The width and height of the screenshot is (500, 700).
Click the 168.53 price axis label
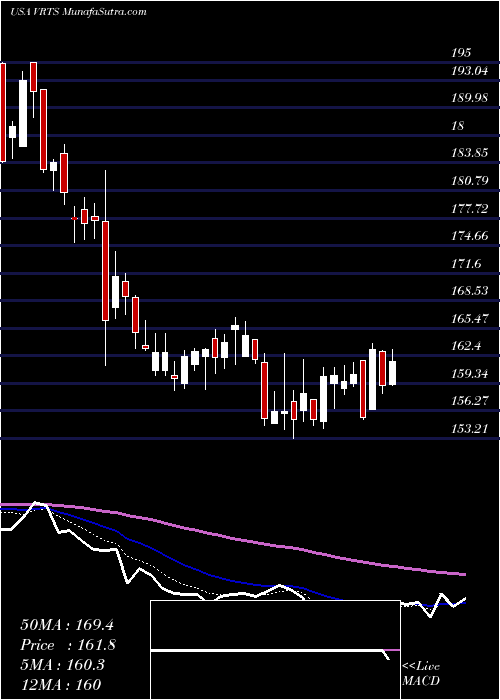coord(470,291)
